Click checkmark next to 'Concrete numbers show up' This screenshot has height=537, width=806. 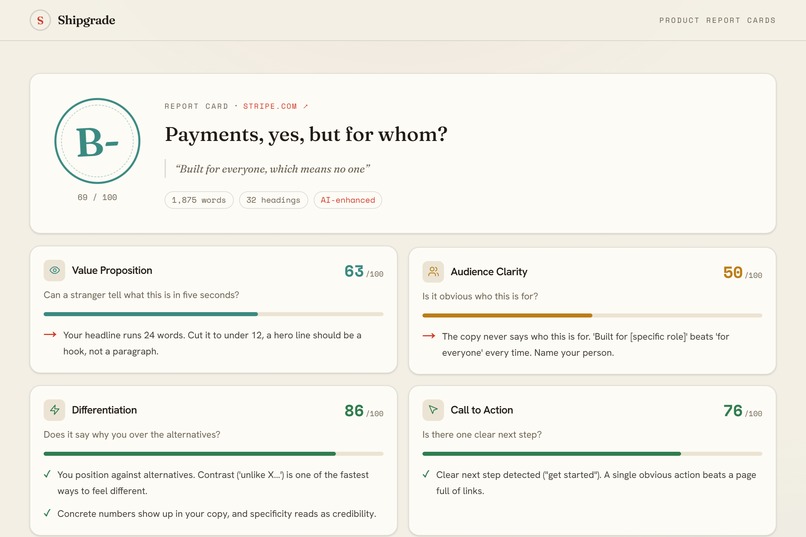[x=47, y=513]
